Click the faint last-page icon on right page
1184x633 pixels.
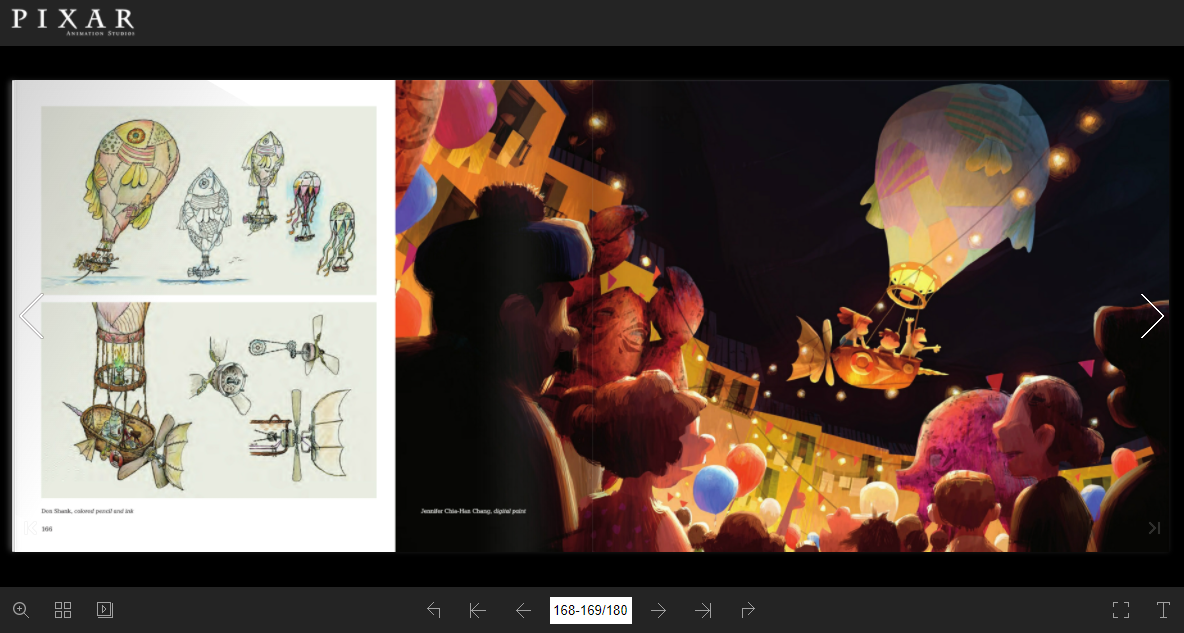coord(1155,528)
